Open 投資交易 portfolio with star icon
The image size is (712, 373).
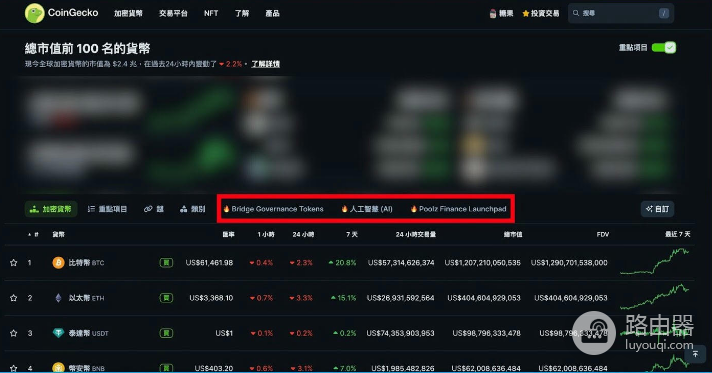coord(541,14)
